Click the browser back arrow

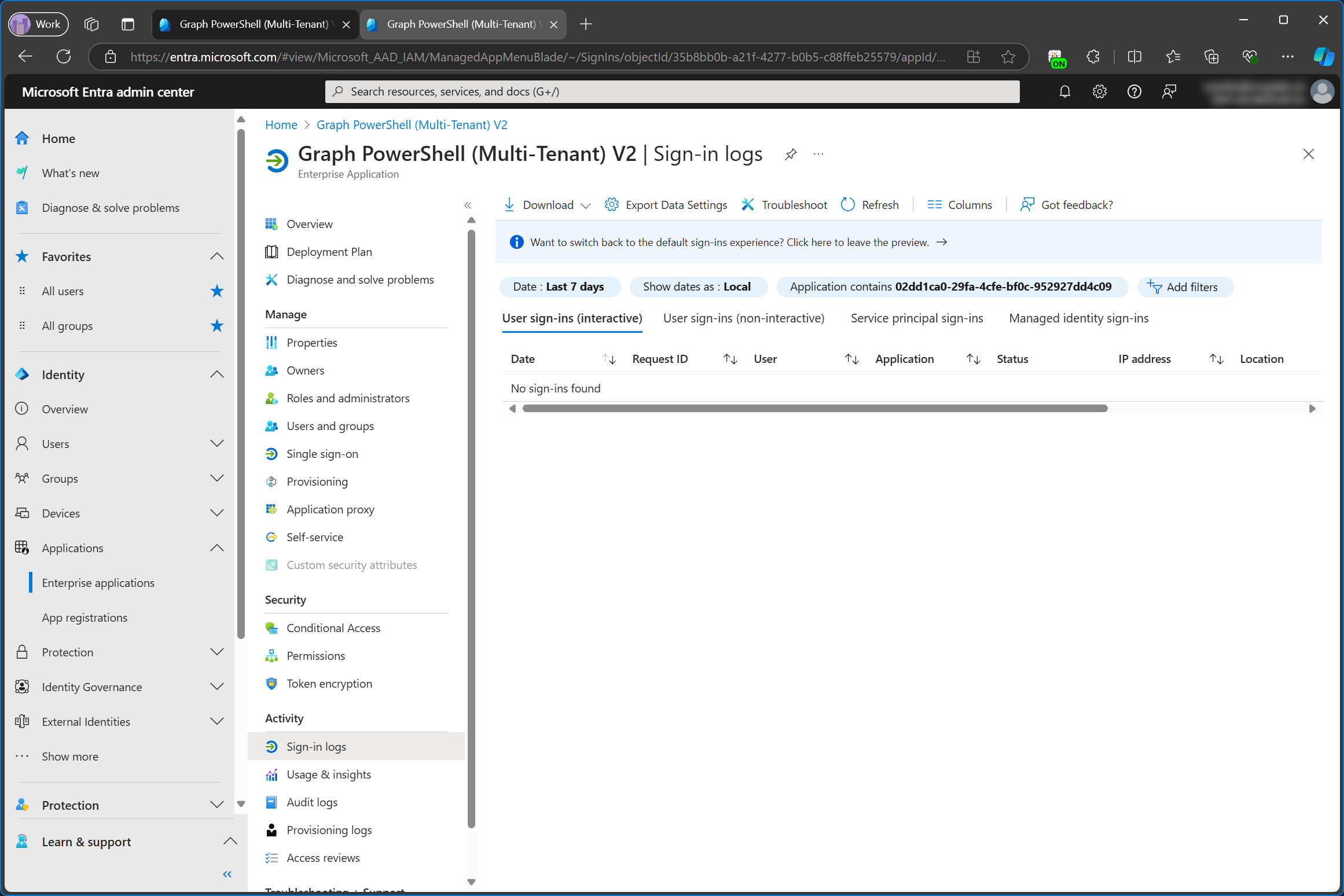pos(25,57)
